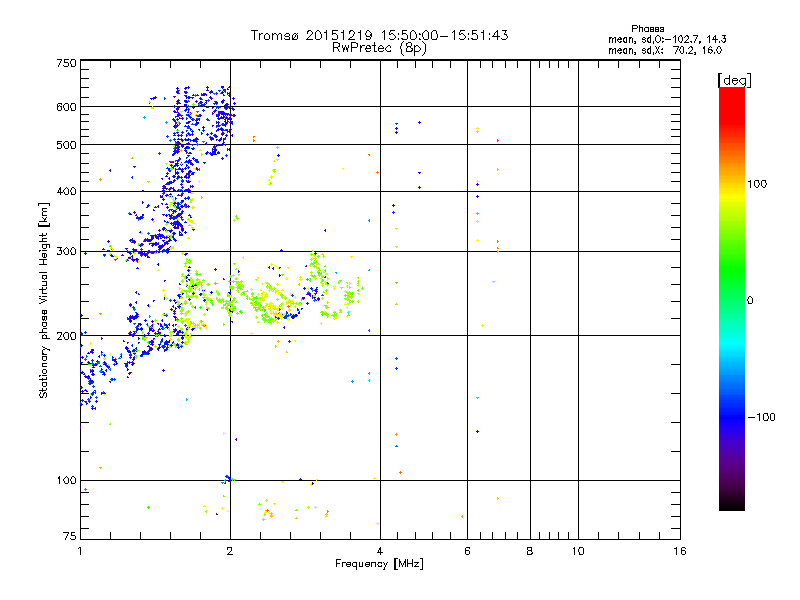Click the y-axis tick label '300'
Image resolution: width=800 pixels, height=600 pixels.
pyautogui.click(x=66, y=252)
